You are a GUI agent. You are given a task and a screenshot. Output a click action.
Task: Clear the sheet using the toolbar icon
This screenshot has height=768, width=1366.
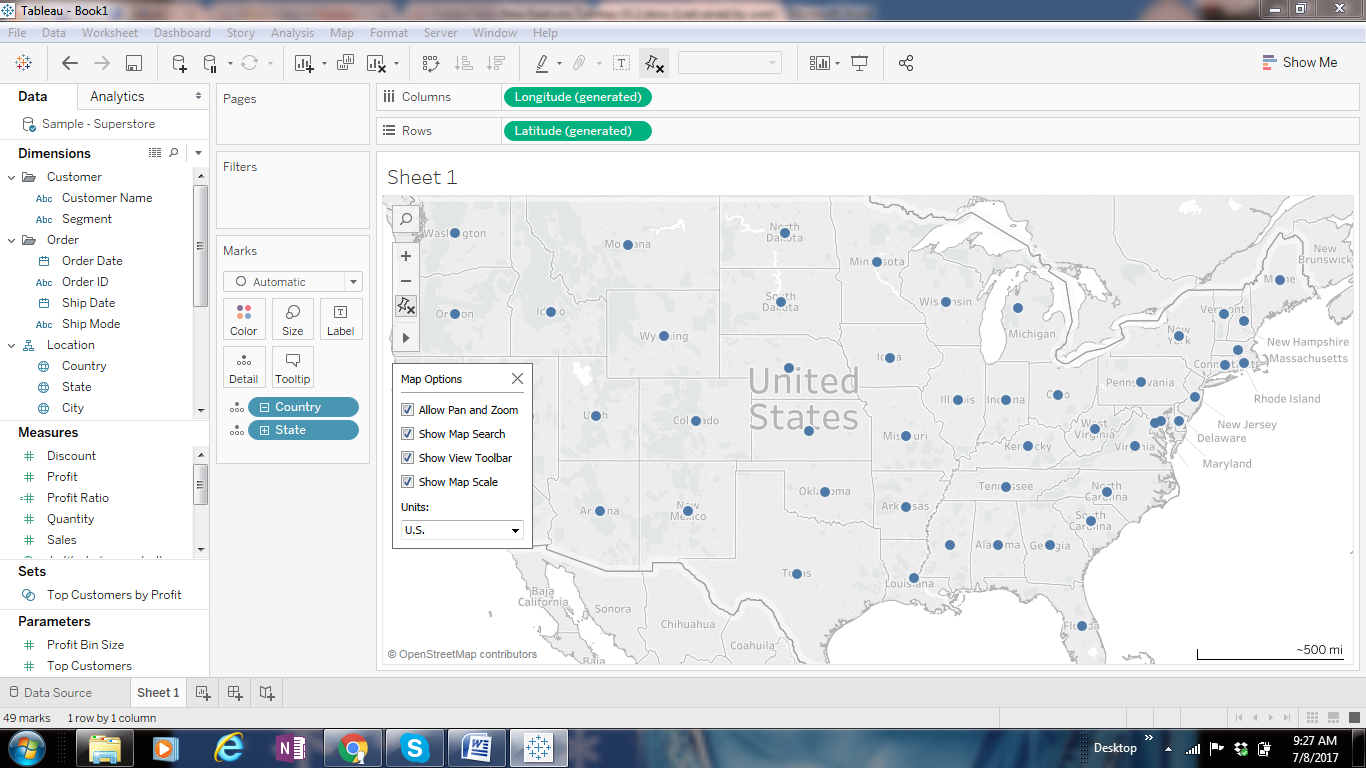(376, 63)
